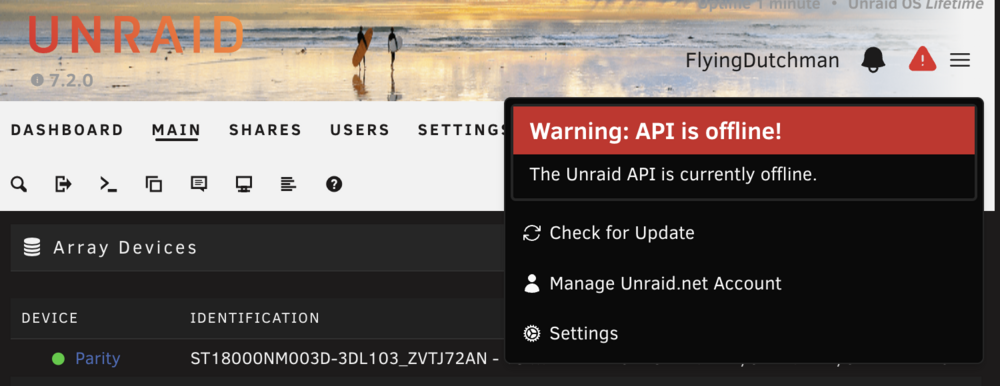
Task: Click the Parity device link
Action: tap(98, 359)
